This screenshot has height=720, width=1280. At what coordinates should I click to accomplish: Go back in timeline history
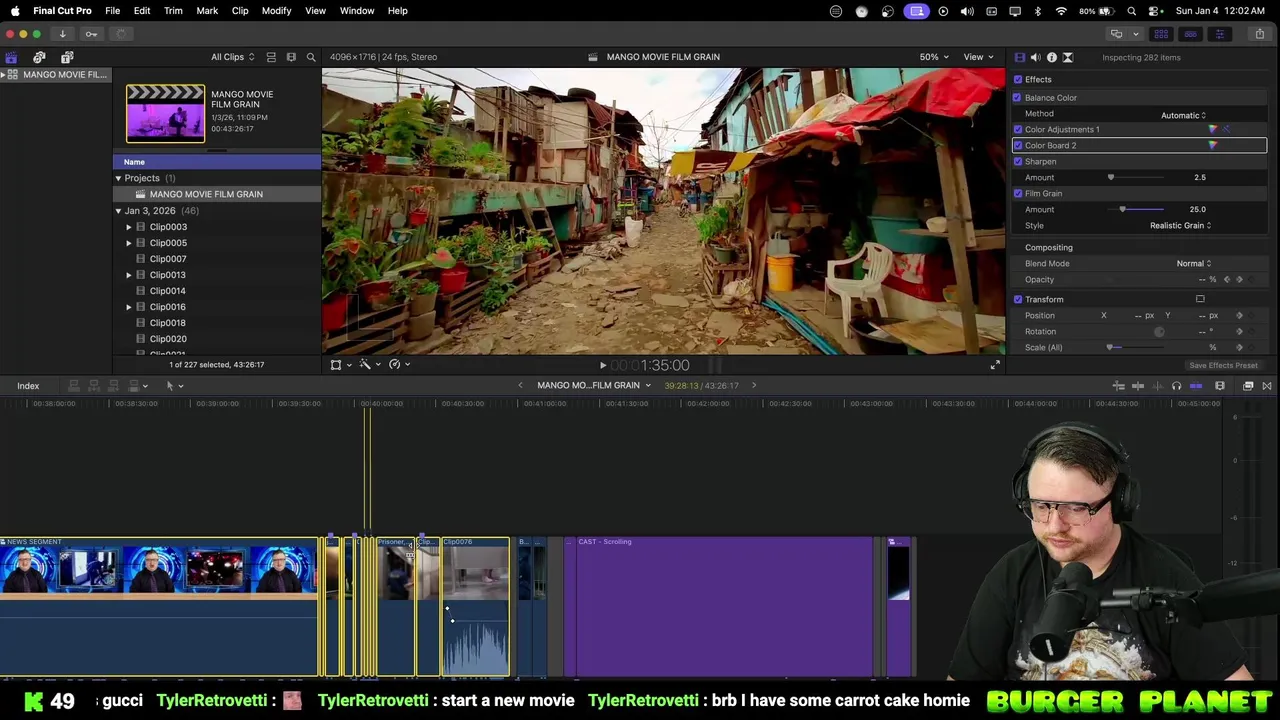click(x=520, y=386)
